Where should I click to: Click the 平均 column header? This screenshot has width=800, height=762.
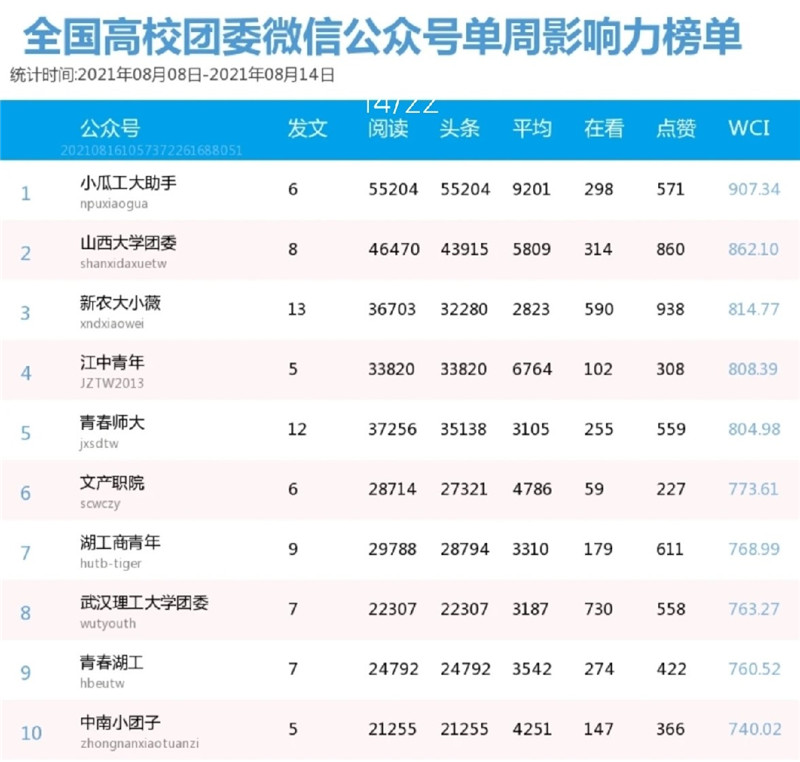coord(532,128)
